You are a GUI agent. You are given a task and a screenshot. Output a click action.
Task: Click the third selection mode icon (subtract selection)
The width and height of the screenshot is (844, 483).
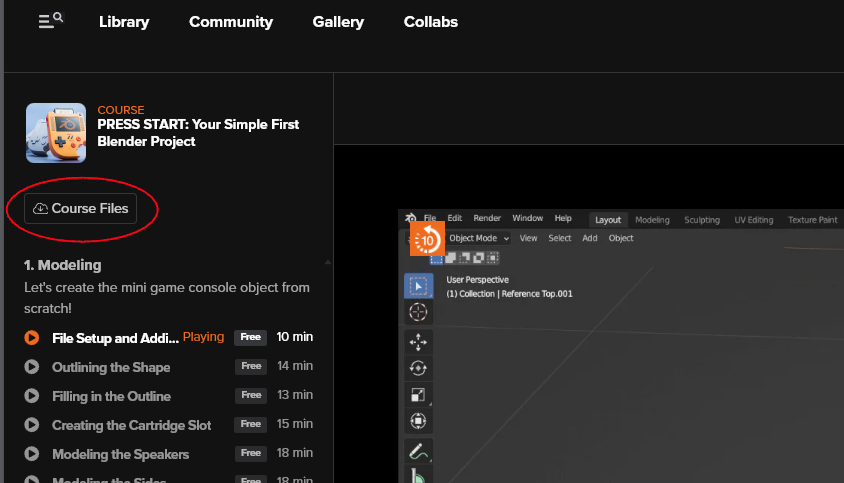(x=465, y=258)
